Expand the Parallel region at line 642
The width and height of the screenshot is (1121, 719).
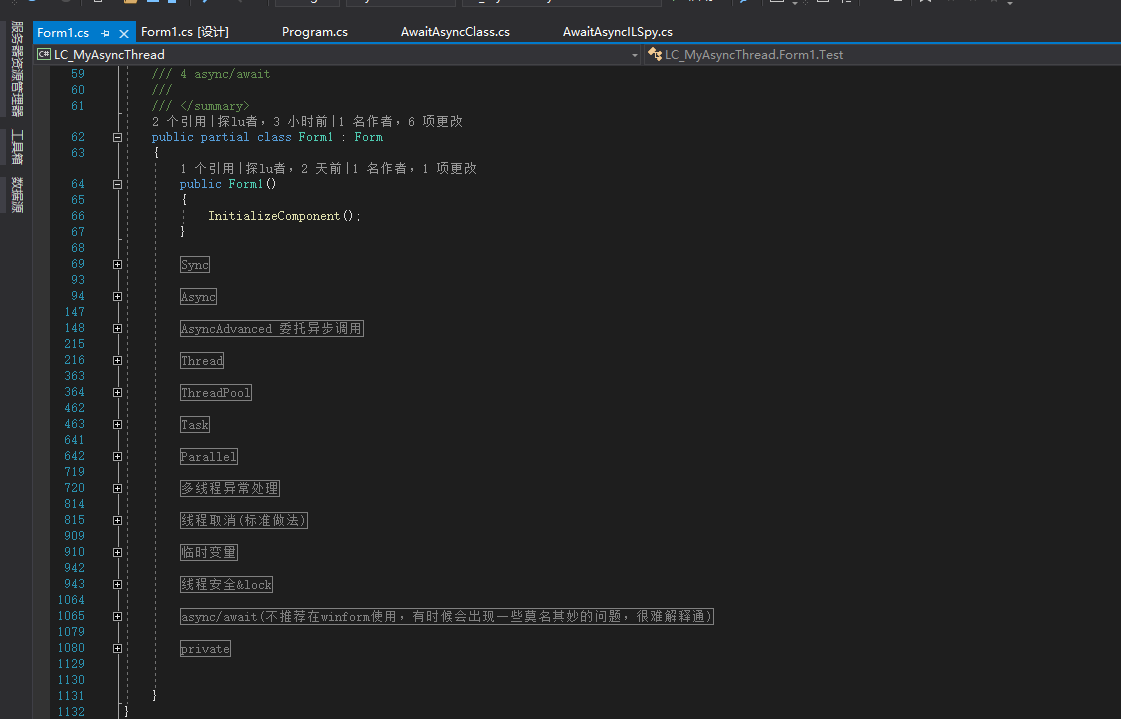tap(117, 457)
